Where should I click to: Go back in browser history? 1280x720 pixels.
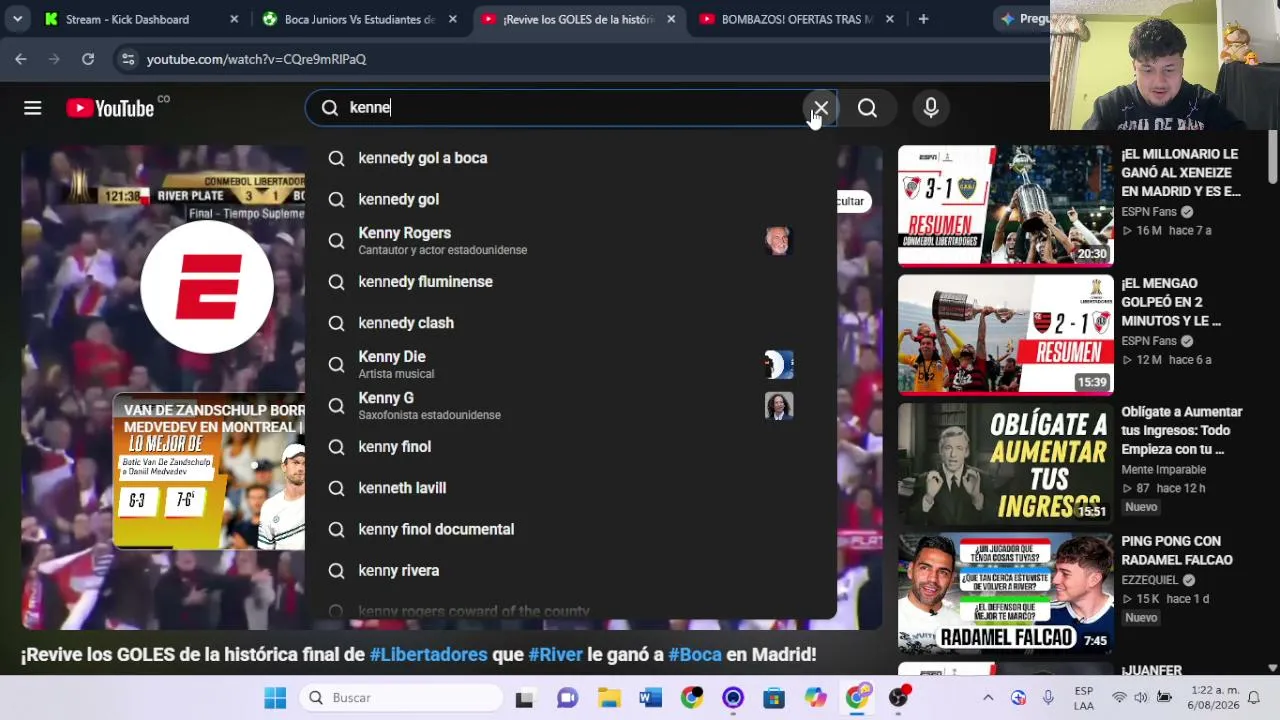pyautogui.click(x=21, y=59)
